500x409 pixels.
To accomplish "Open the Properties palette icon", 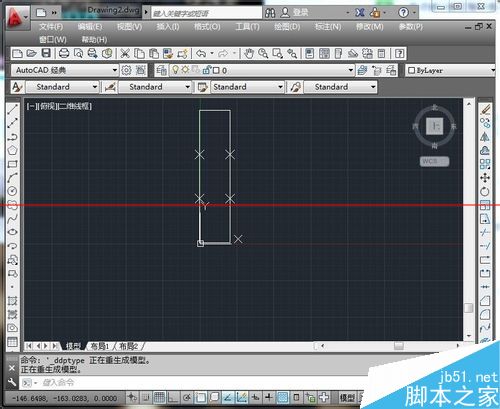I will click(x=310, y=53).
